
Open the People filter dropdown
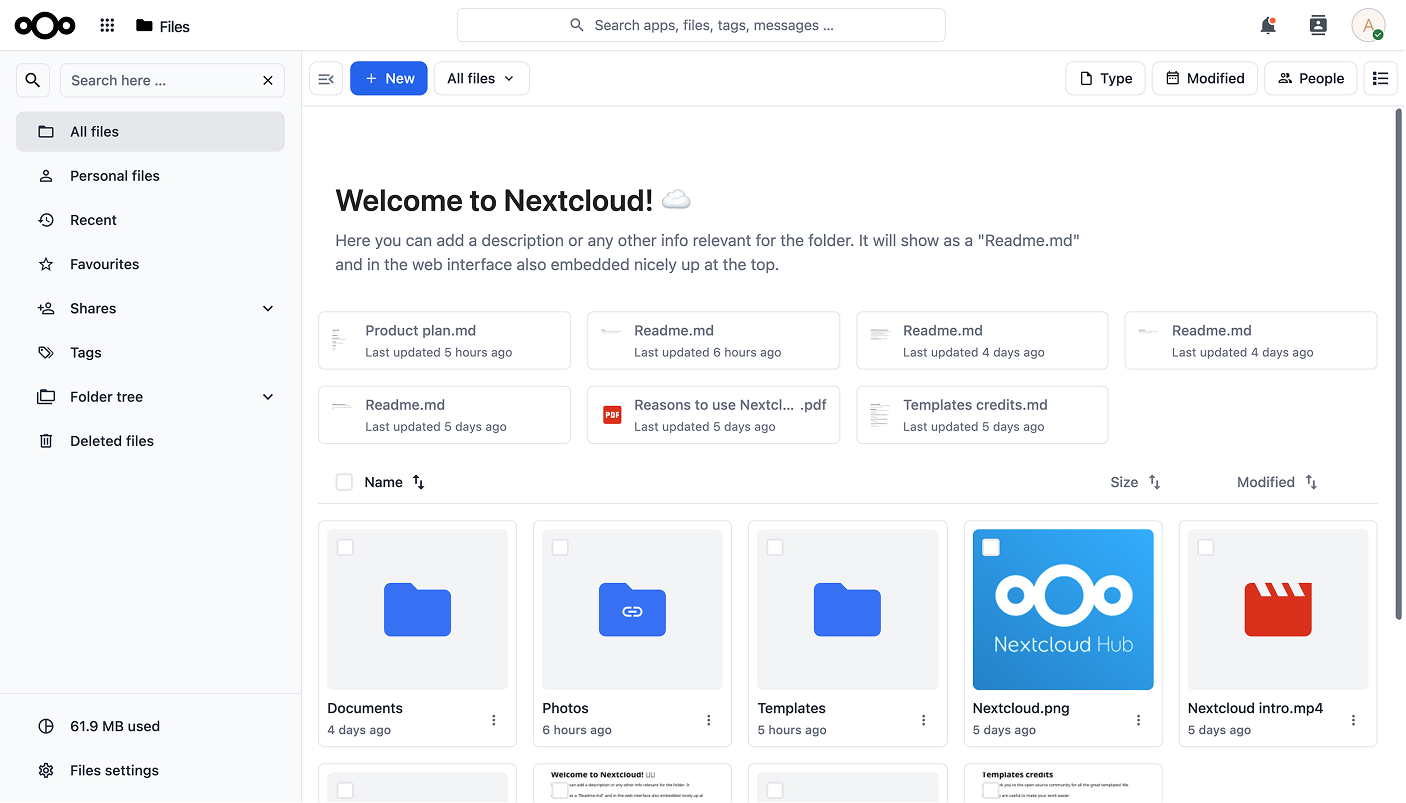point(1311,78)
